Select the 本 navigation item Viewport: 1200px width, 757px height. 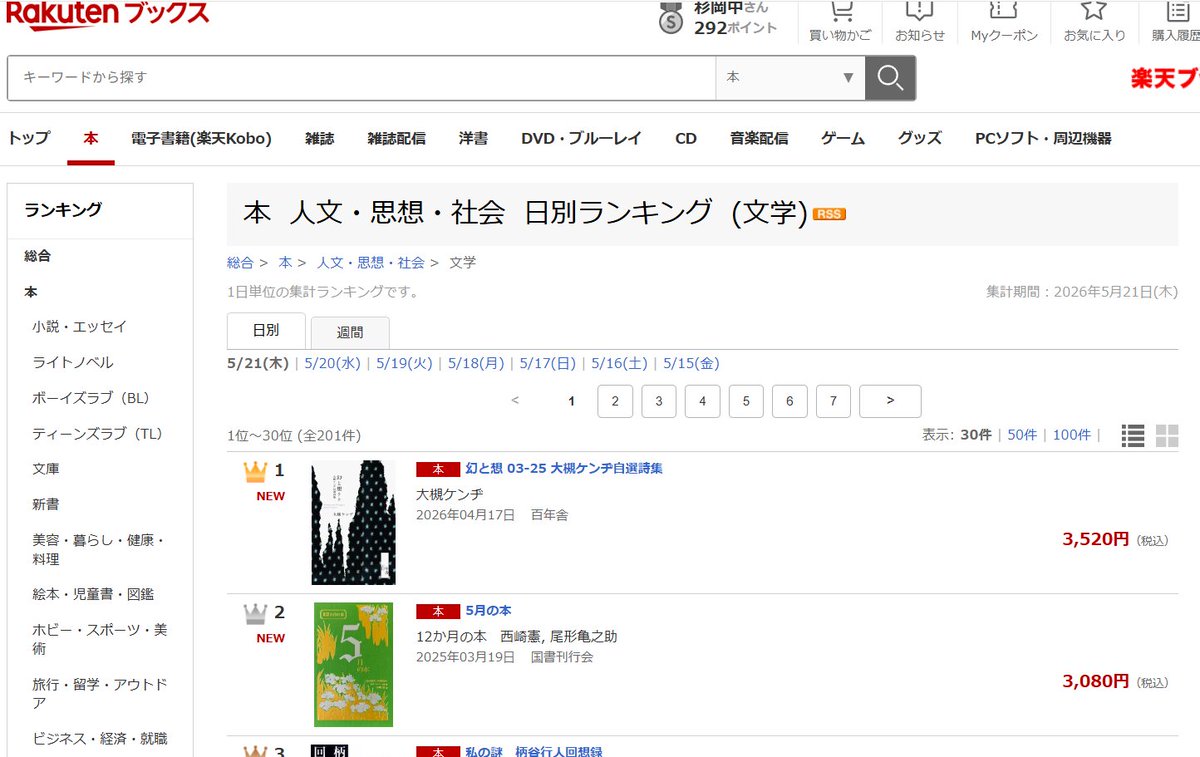coord(91,139)
